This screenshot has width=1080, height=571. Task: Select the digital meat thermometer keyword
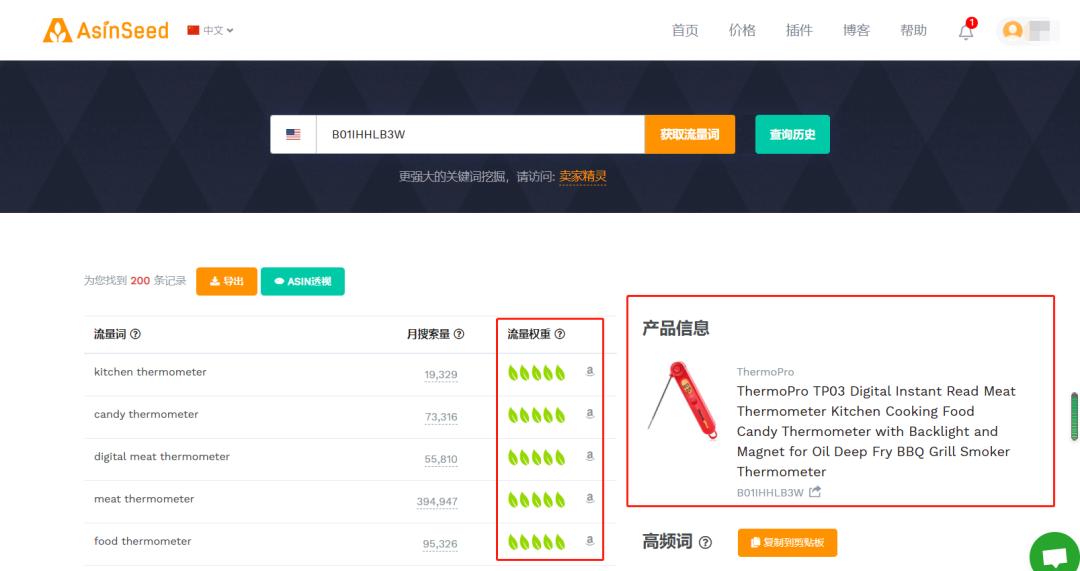point(162,457)
